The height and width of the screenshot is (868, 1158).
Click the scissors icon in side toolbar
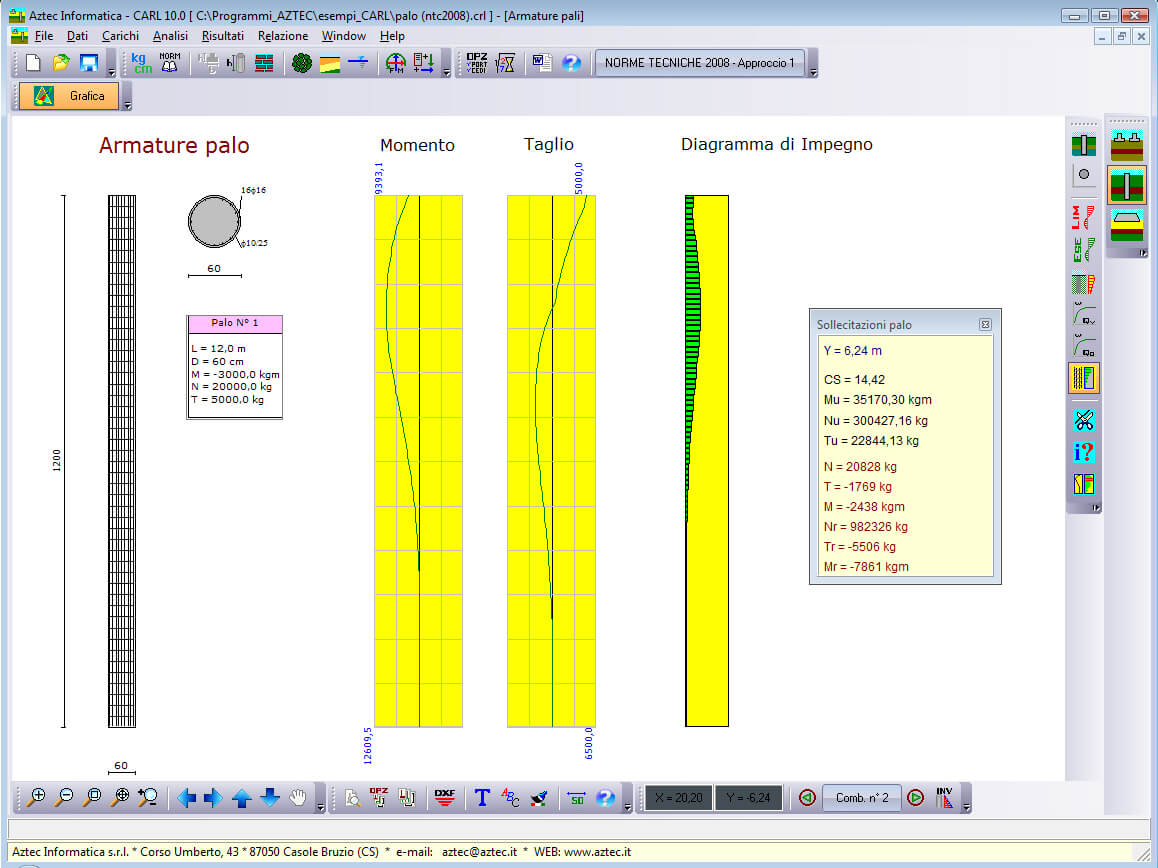pos(1083,420)
